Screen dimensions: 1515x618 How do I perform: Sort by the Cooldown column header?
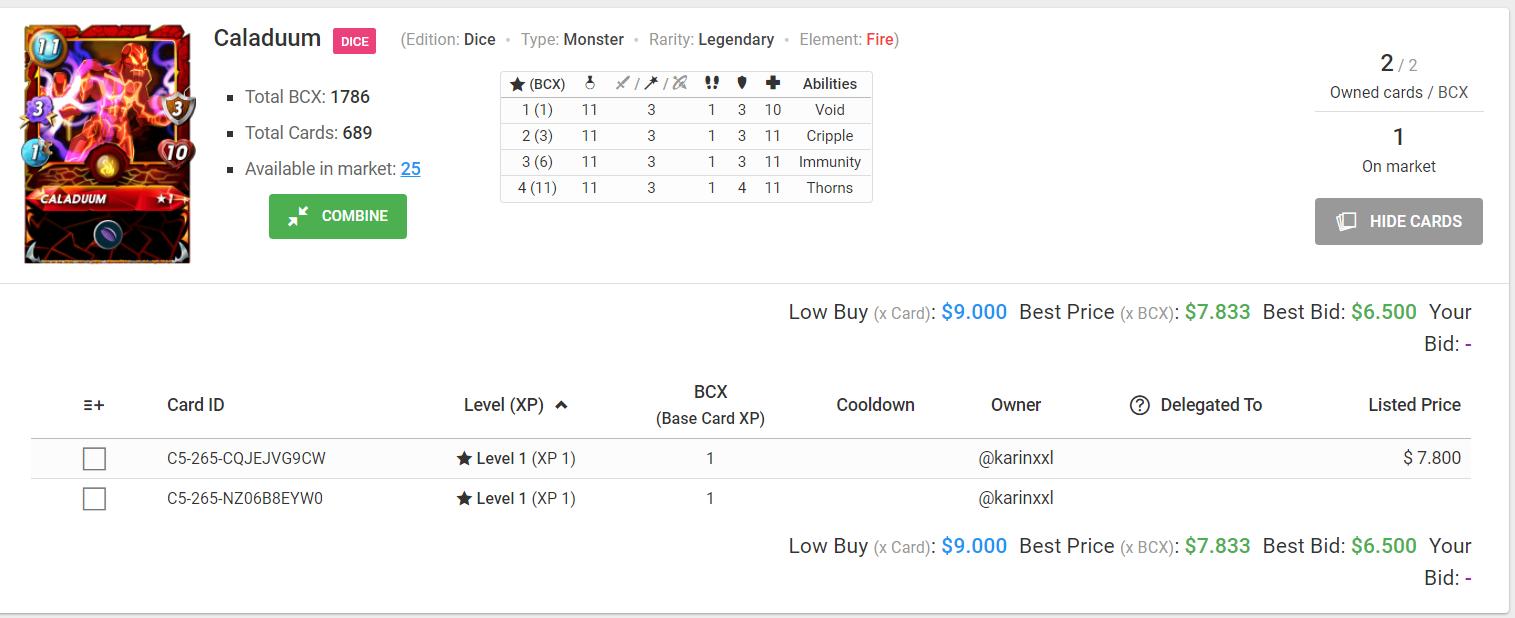pos(875,405)
